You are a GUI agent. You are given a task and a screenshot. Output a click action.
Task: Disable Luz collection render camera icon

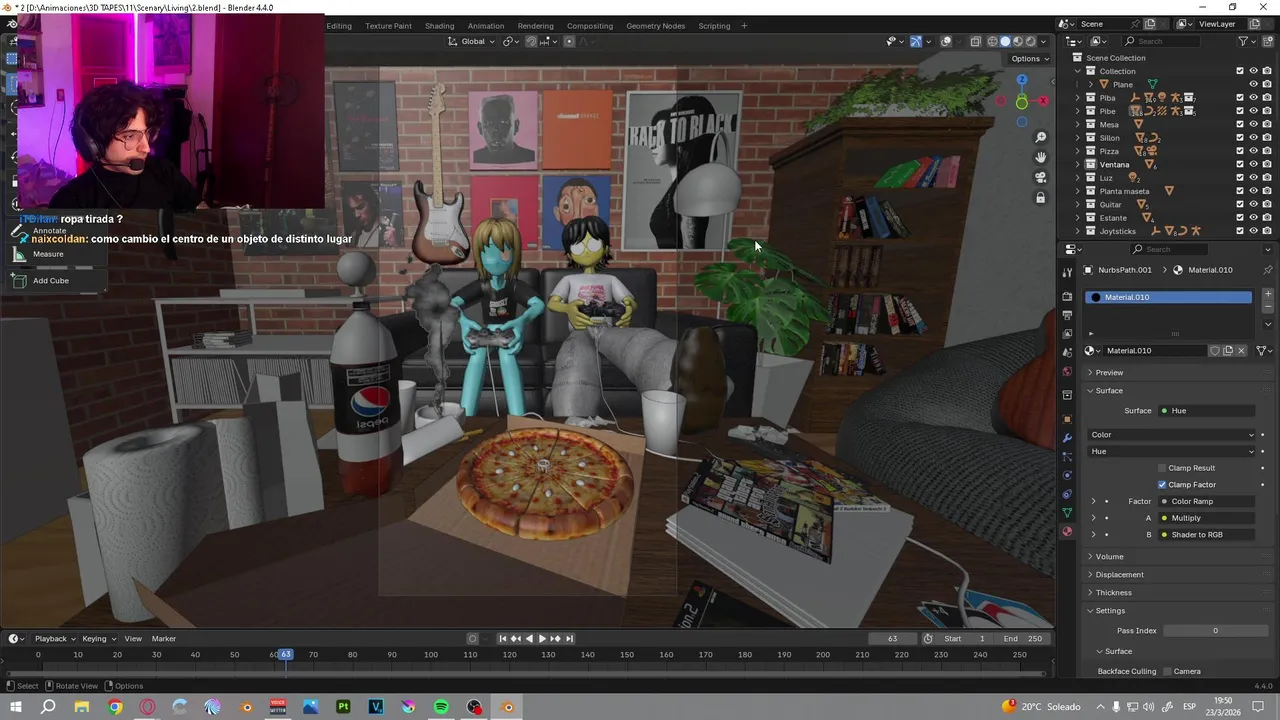[x=1267, y=178]
